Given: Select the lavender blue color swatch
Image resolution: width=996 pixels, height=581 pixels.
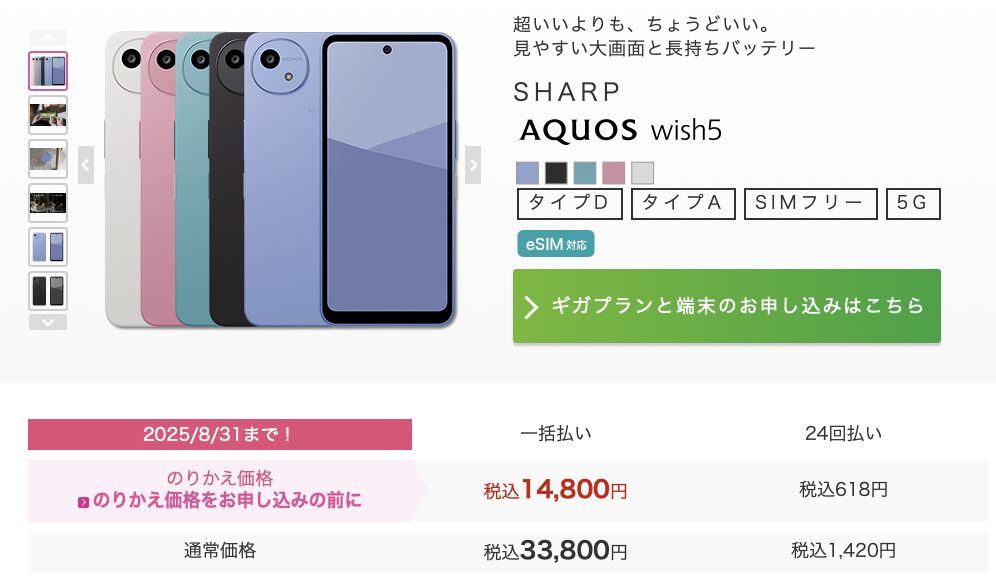Looking at the screenshot, I should (527, 173).
